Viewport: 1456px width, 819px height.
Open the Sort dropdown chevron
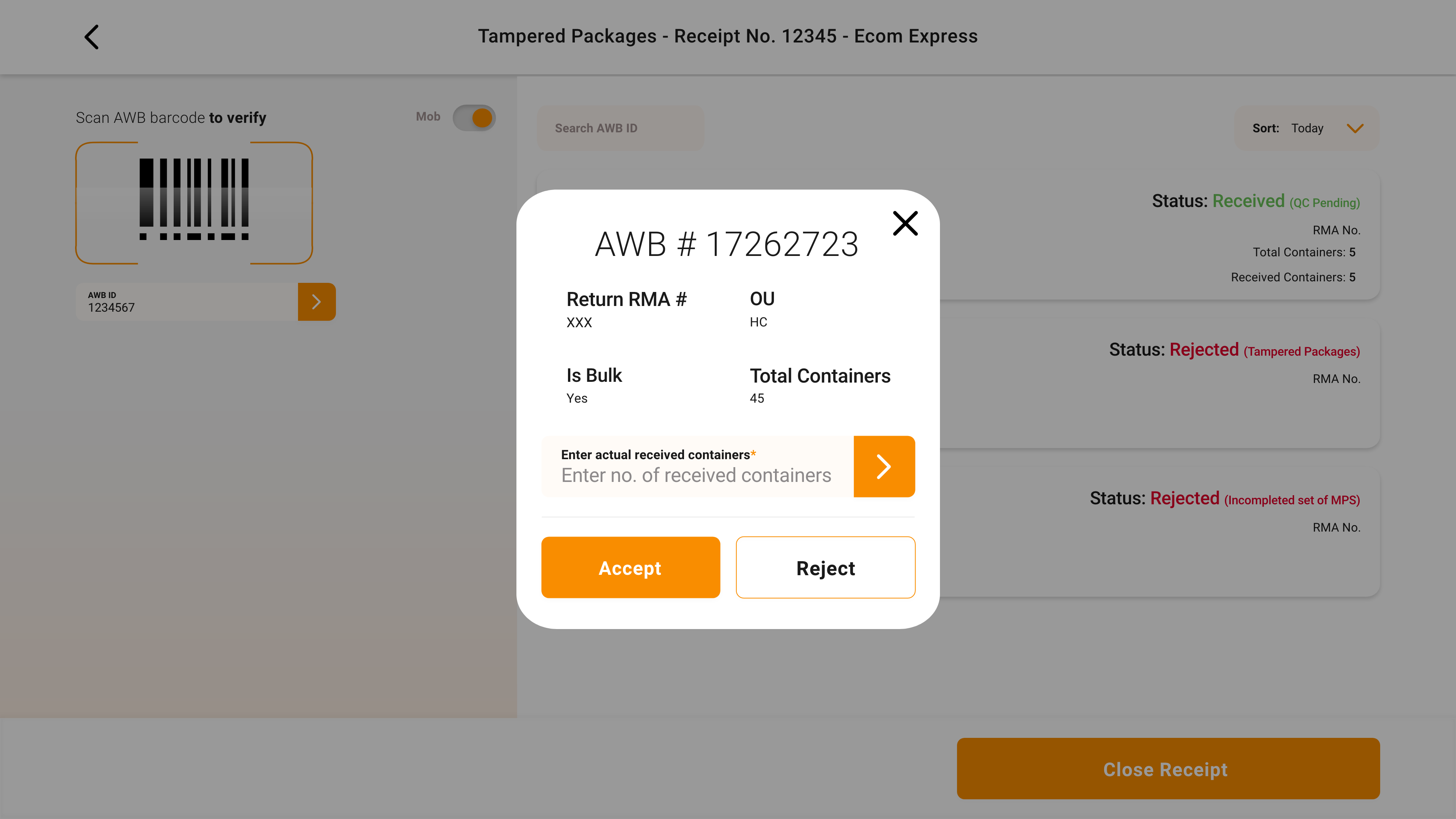click(1355, 128)
